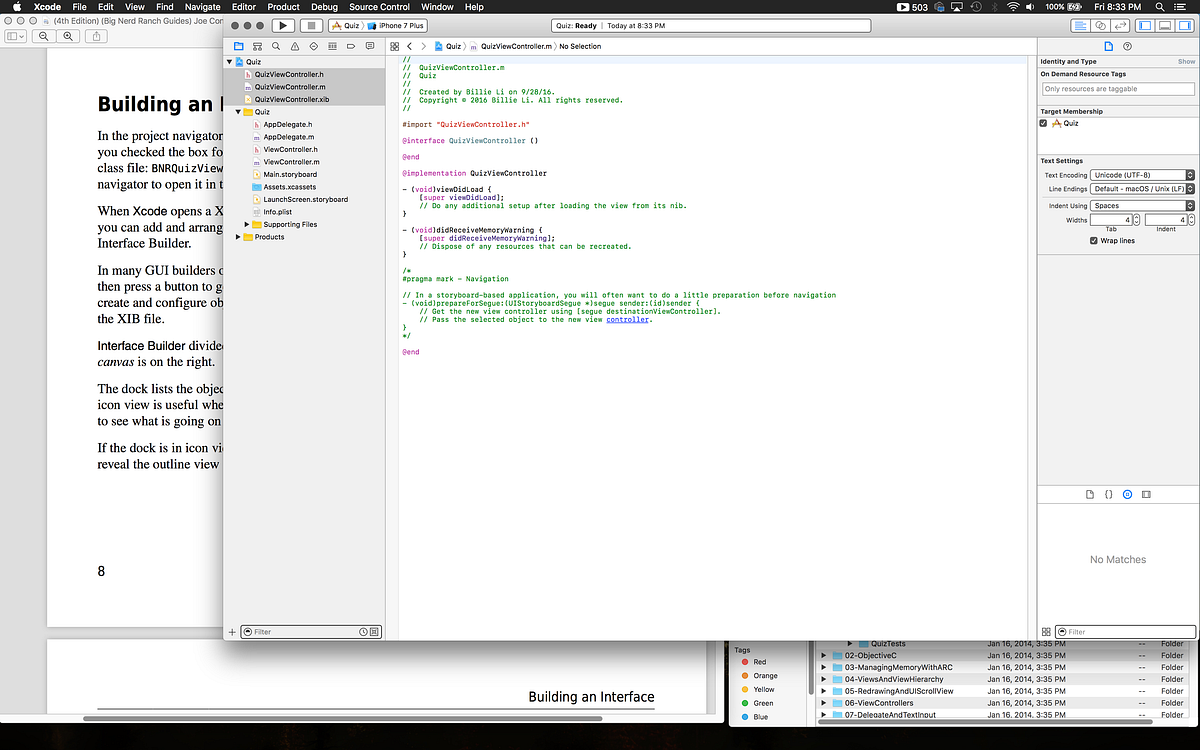The image size is (1200, 750).
Task: Open the Find navigator (magnifying glass icon)
Action: (x=276, y=46)
